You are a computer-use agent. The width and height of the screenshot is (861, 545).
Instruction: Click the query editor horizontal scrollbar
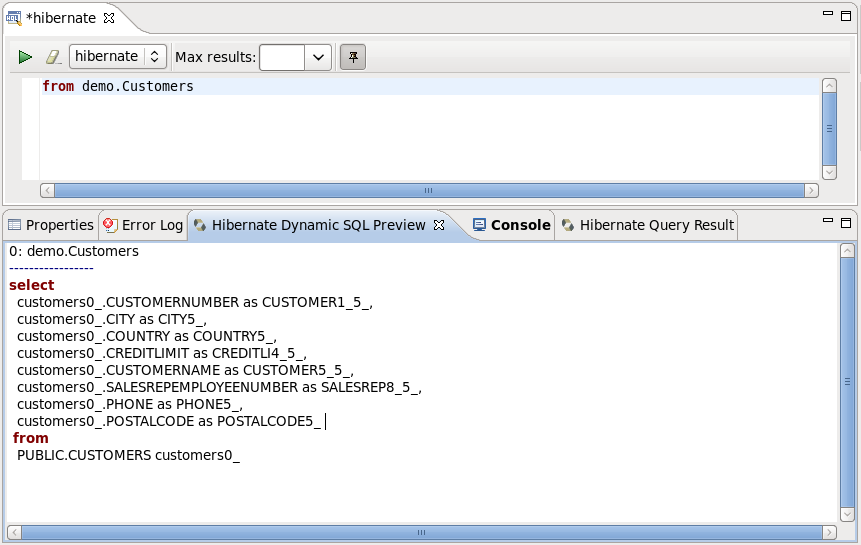pyautogui.click(x=428, y=190)
